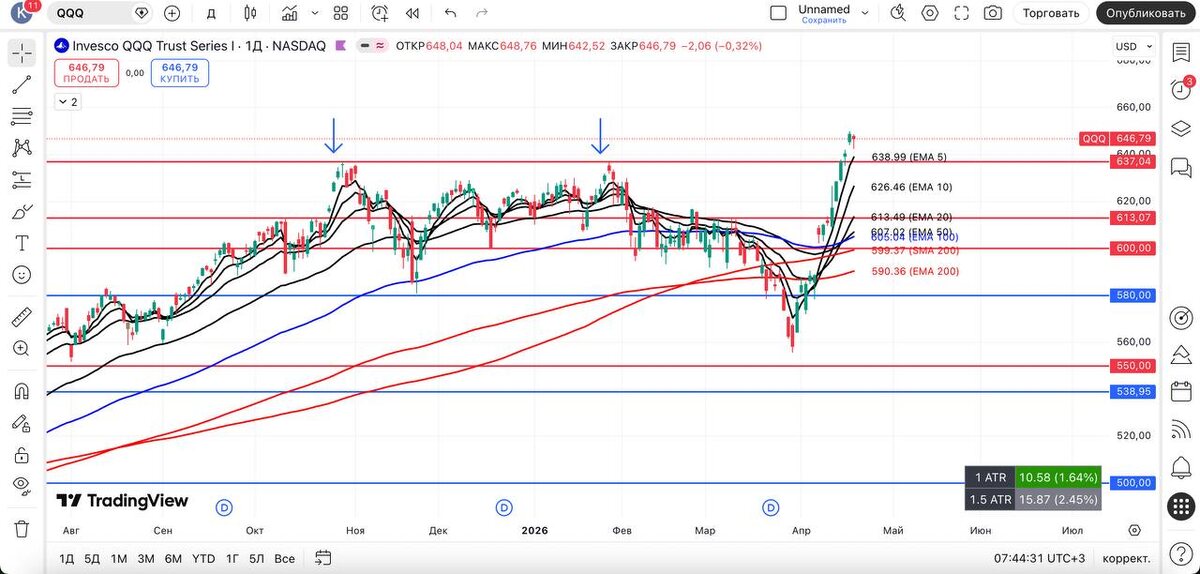This screenshot has width=1200, height=574.
Task: Delete drawings with trash icon
Action: [22, 528]
